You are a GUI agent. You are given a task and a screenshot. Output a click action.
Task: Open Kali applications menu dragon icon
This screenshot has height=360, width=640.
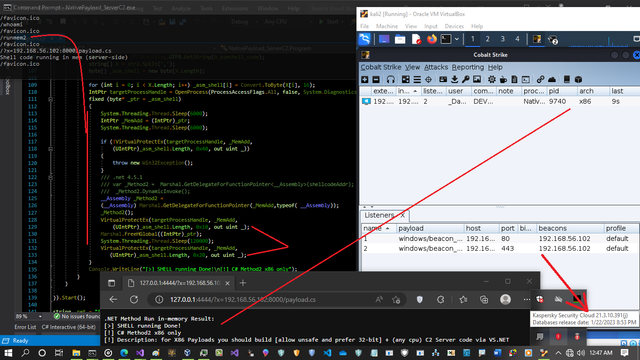point(364,39)
